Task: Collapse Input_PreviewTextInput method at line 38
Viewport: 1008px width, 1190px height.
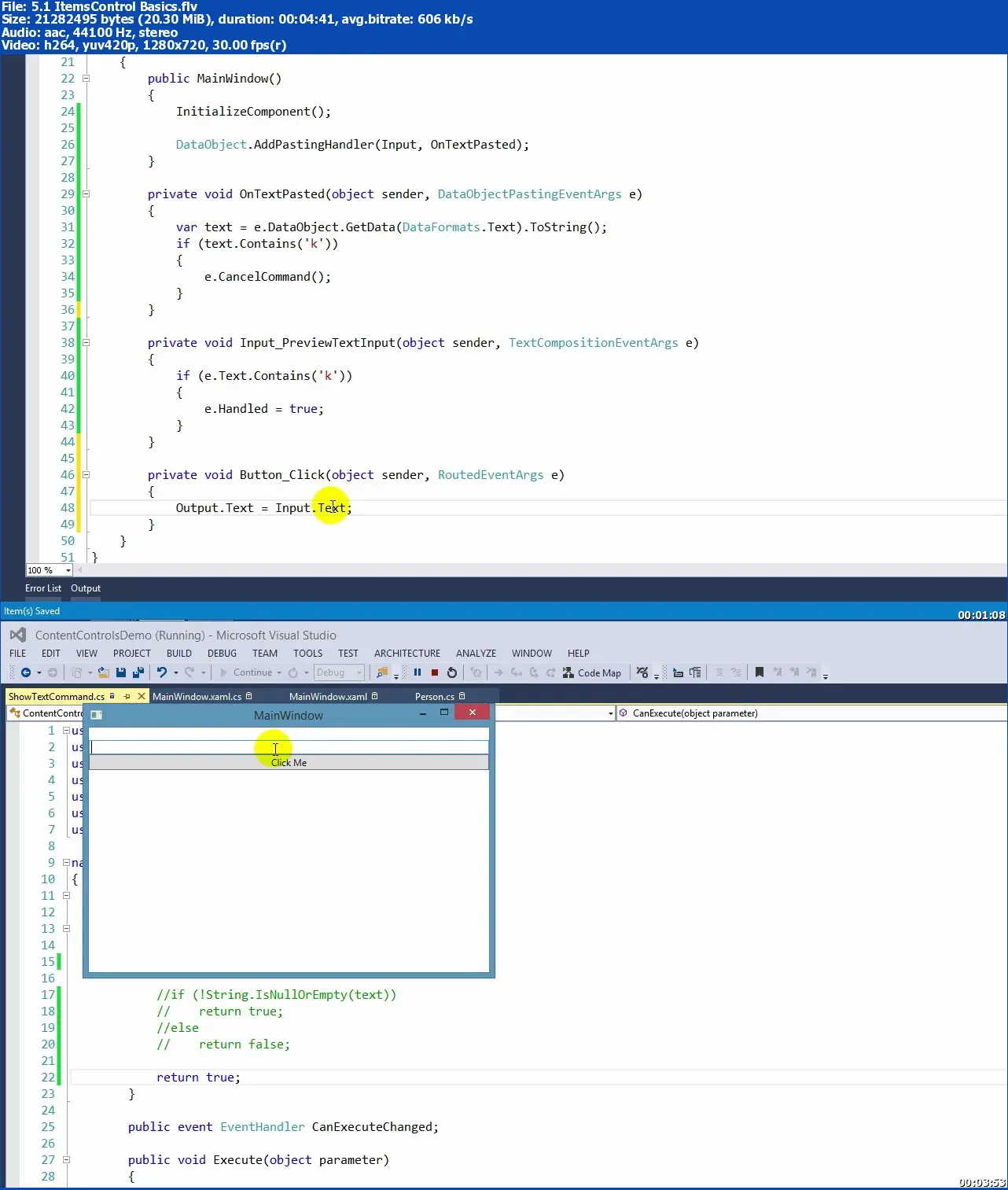Action: click(86, 343)
